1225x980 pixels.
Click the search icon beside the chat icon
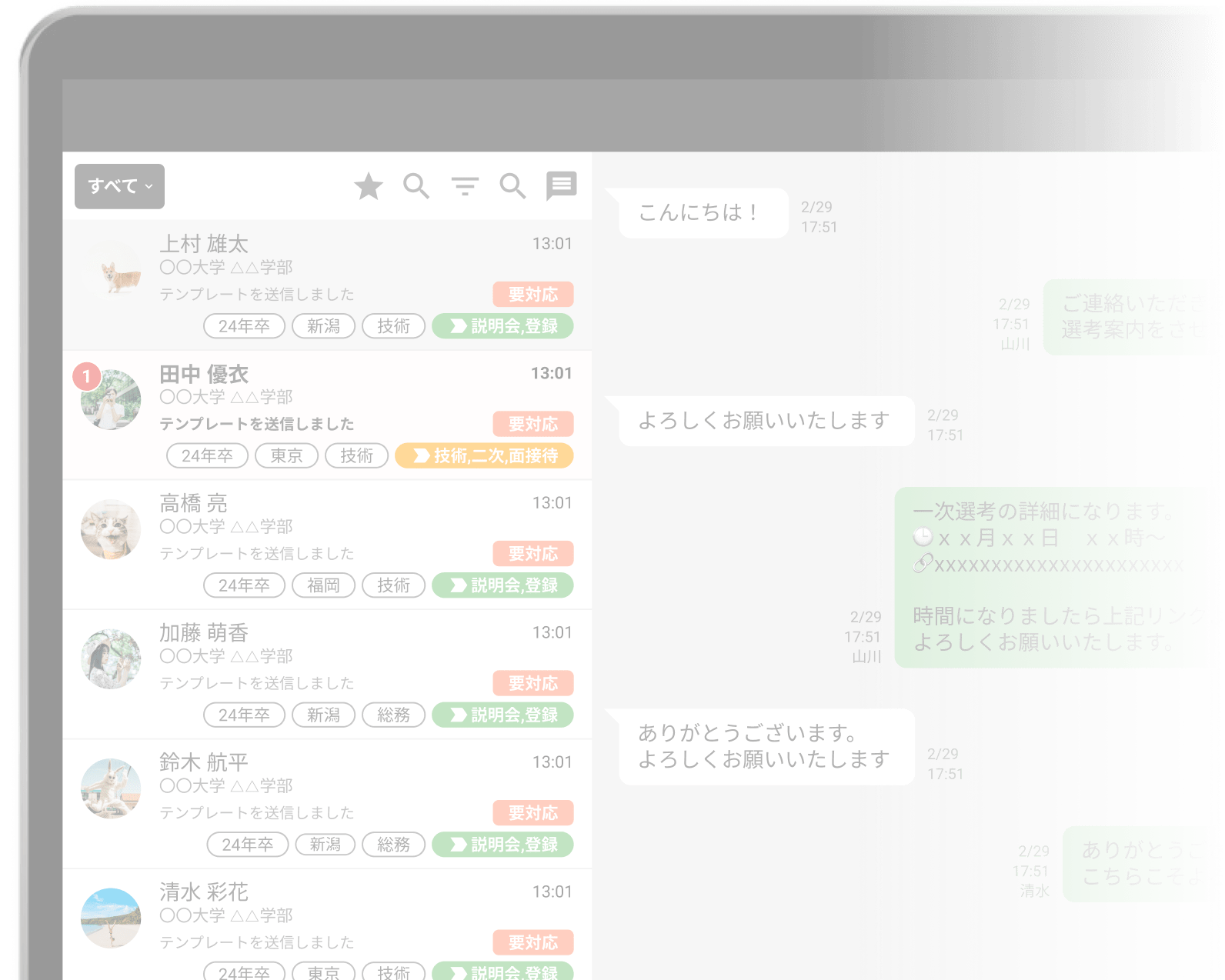[x=512, y=186]
